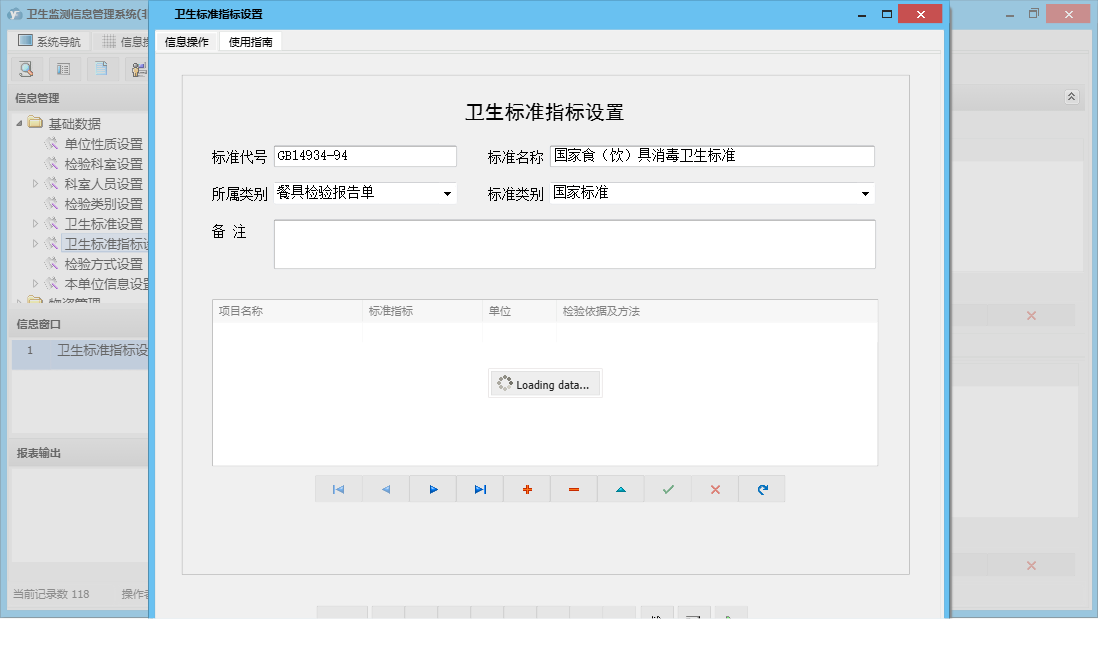Click the previous record arrow icon
Screen dimensions: 1098x655
pos(385,489)
